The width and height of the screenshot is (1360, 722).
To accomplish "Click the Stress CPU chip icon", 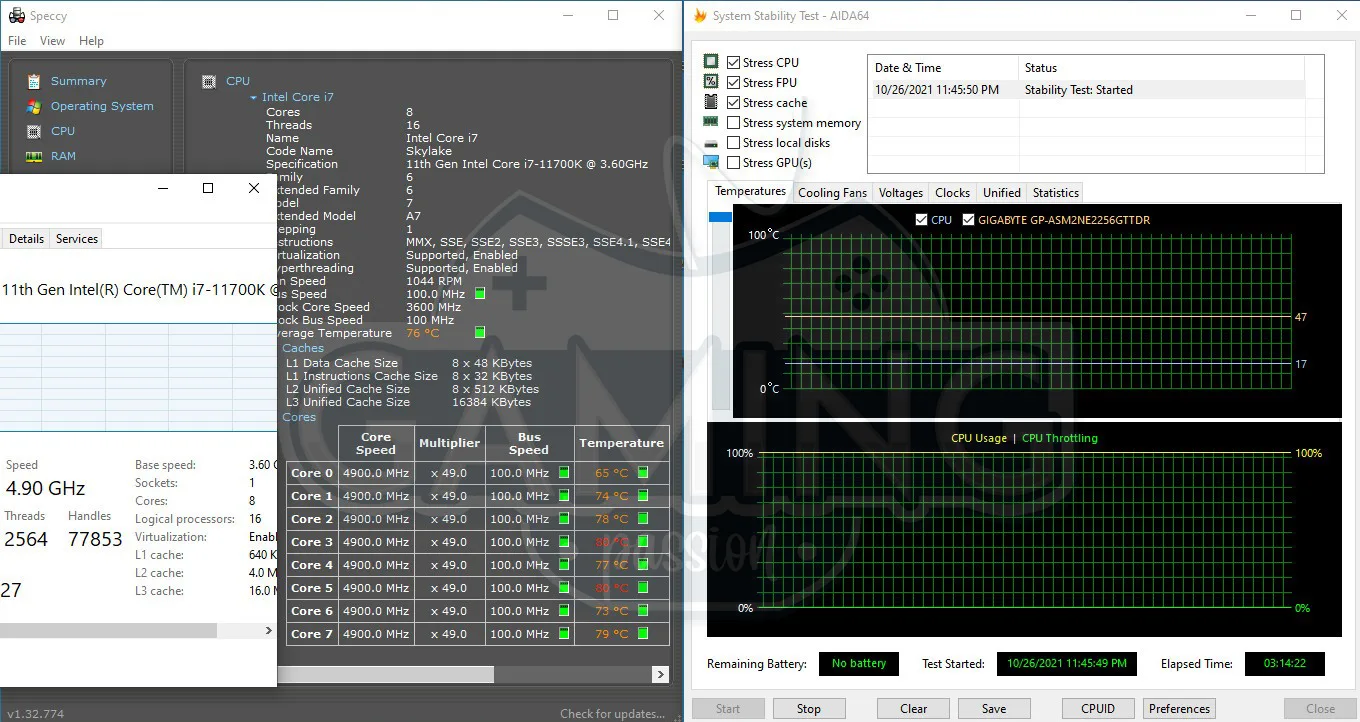I will click(711, 62).
